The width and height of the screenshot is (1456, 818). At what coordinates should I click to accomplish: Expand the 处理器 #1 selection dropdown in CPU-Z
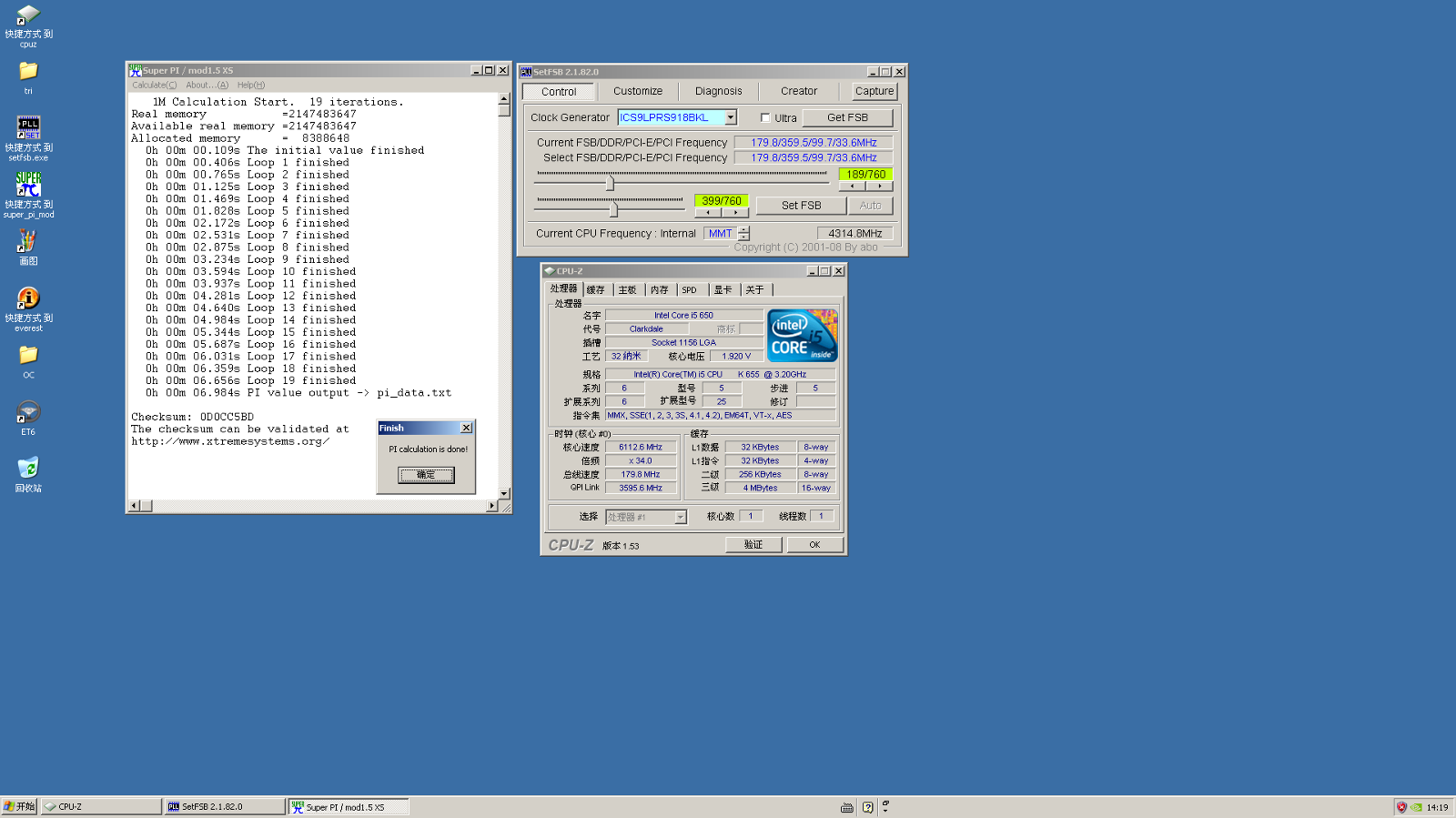(680, 517)
